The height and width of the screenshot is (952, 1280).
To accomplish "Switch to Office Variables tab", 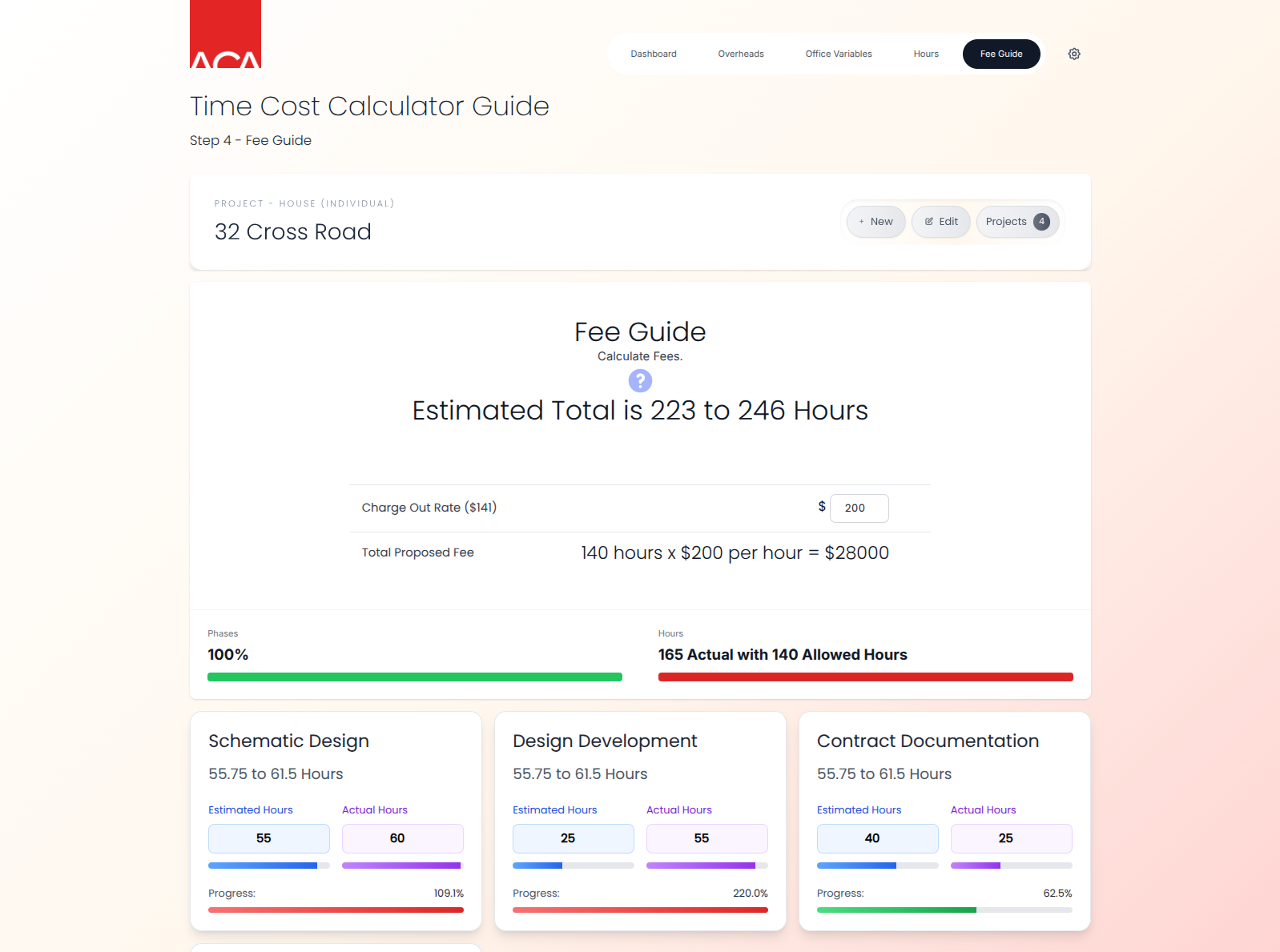I will coord(839,54).
